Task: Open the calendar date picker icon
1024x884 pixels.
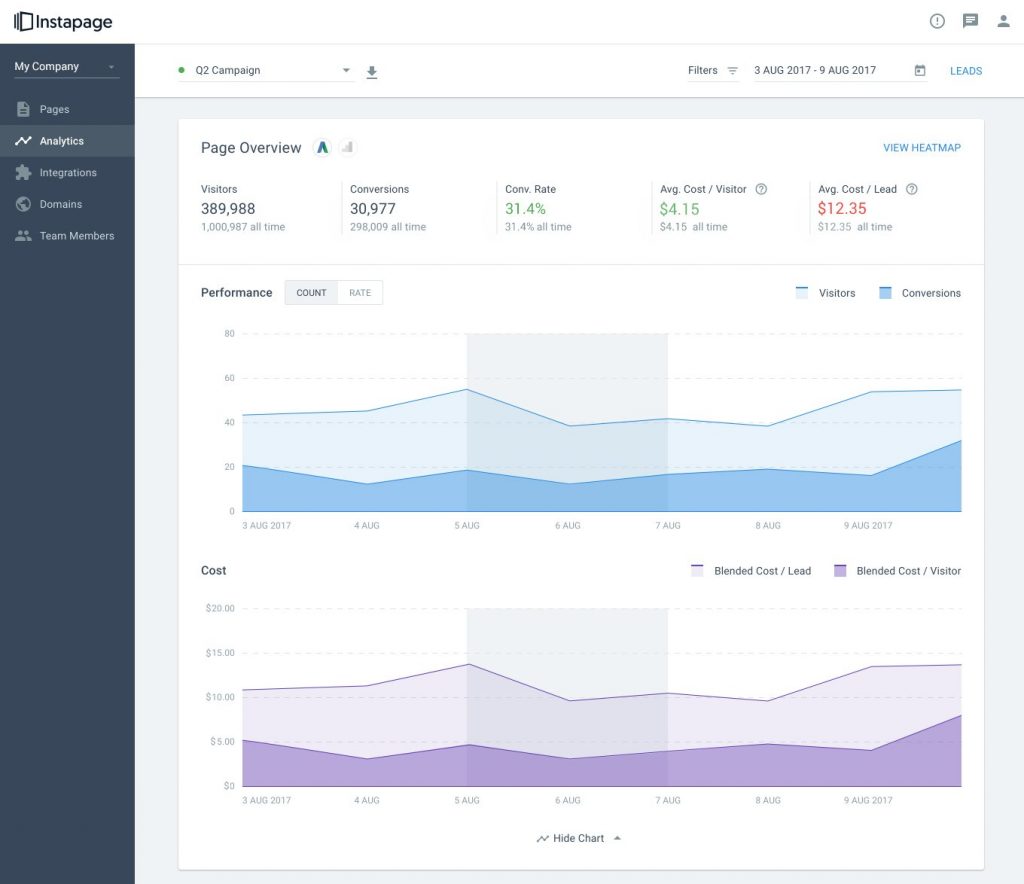Action: pyautogui.click(x=920, y=71)
